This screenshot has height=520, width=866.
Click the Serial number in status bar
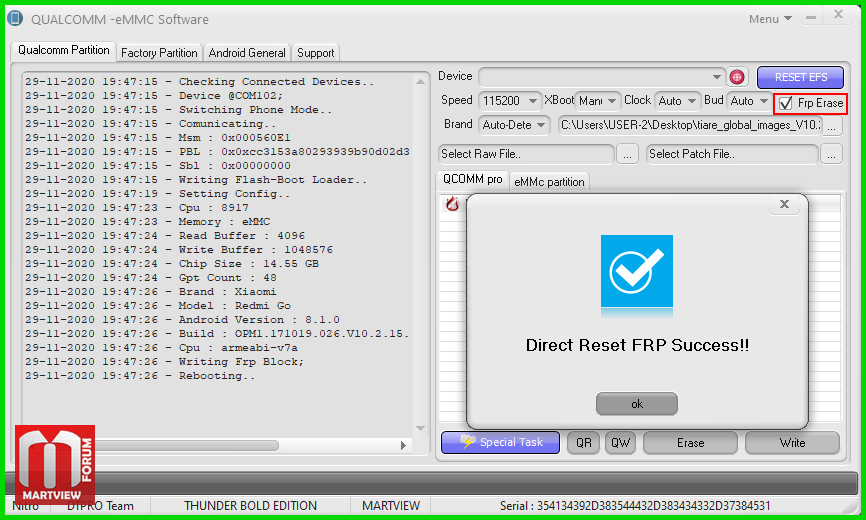635,506
